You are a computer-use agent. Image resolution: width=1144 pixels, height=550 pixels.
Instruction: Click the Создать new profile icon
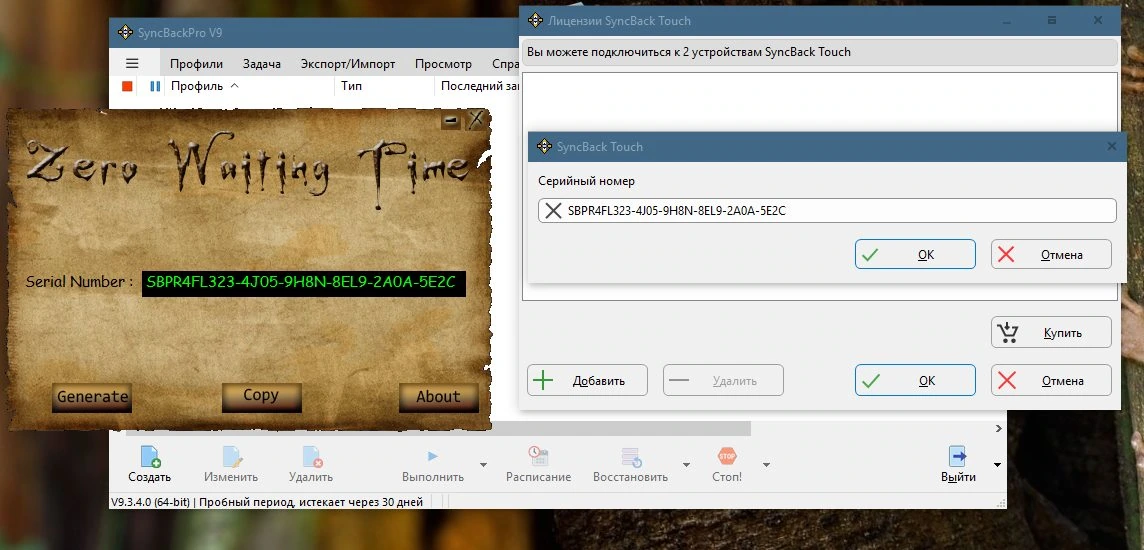point(150,457)
